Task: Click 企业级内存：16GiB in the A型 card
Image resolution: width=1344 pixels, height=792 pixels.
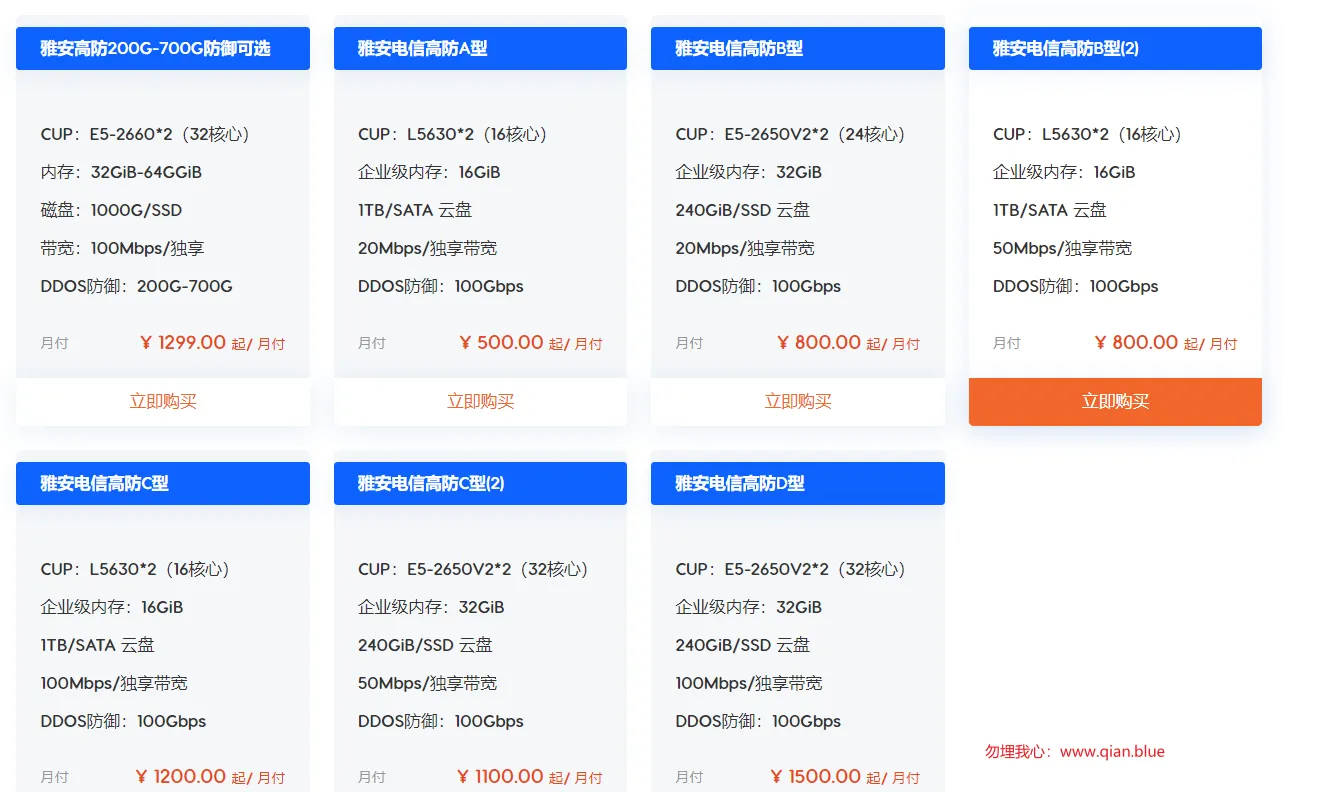Action: pyautogui.click(x=429, y=172)
